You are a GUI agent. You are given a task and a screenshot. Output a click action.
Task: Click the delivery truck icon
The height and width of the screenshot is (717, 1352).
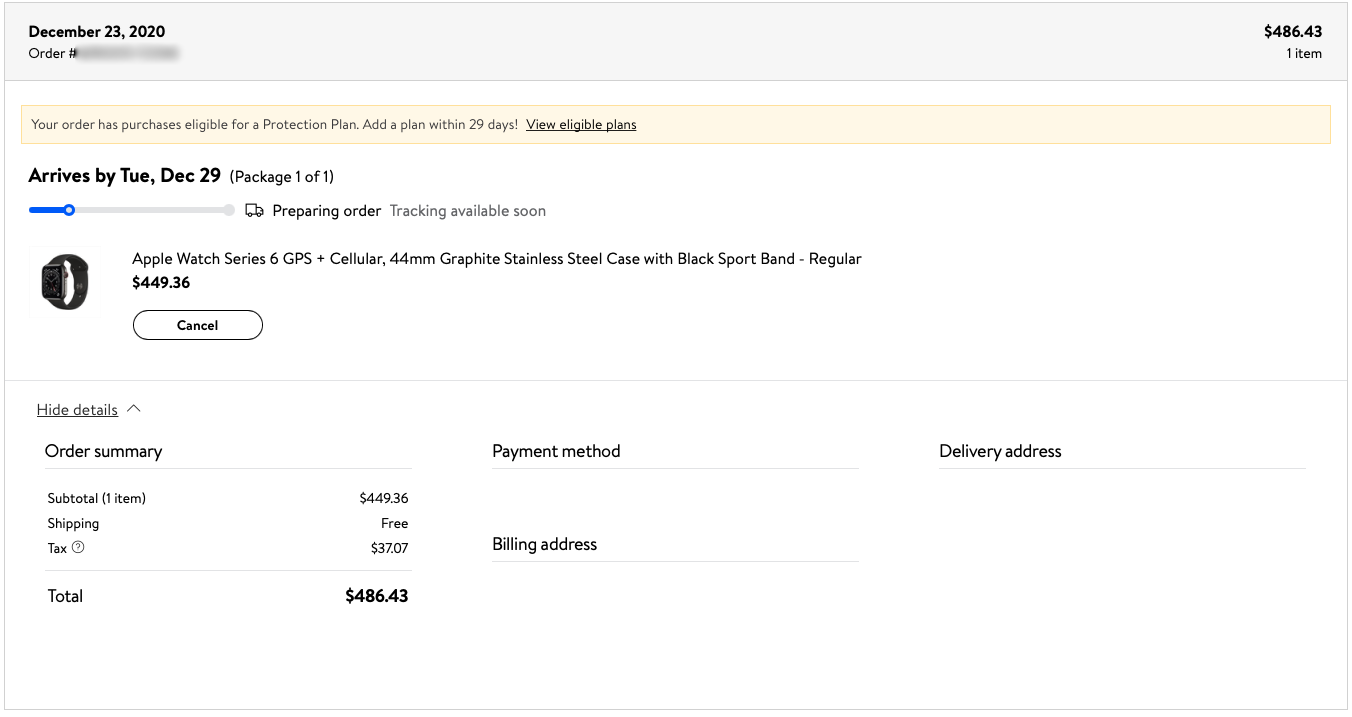click(x=254, y=211)
